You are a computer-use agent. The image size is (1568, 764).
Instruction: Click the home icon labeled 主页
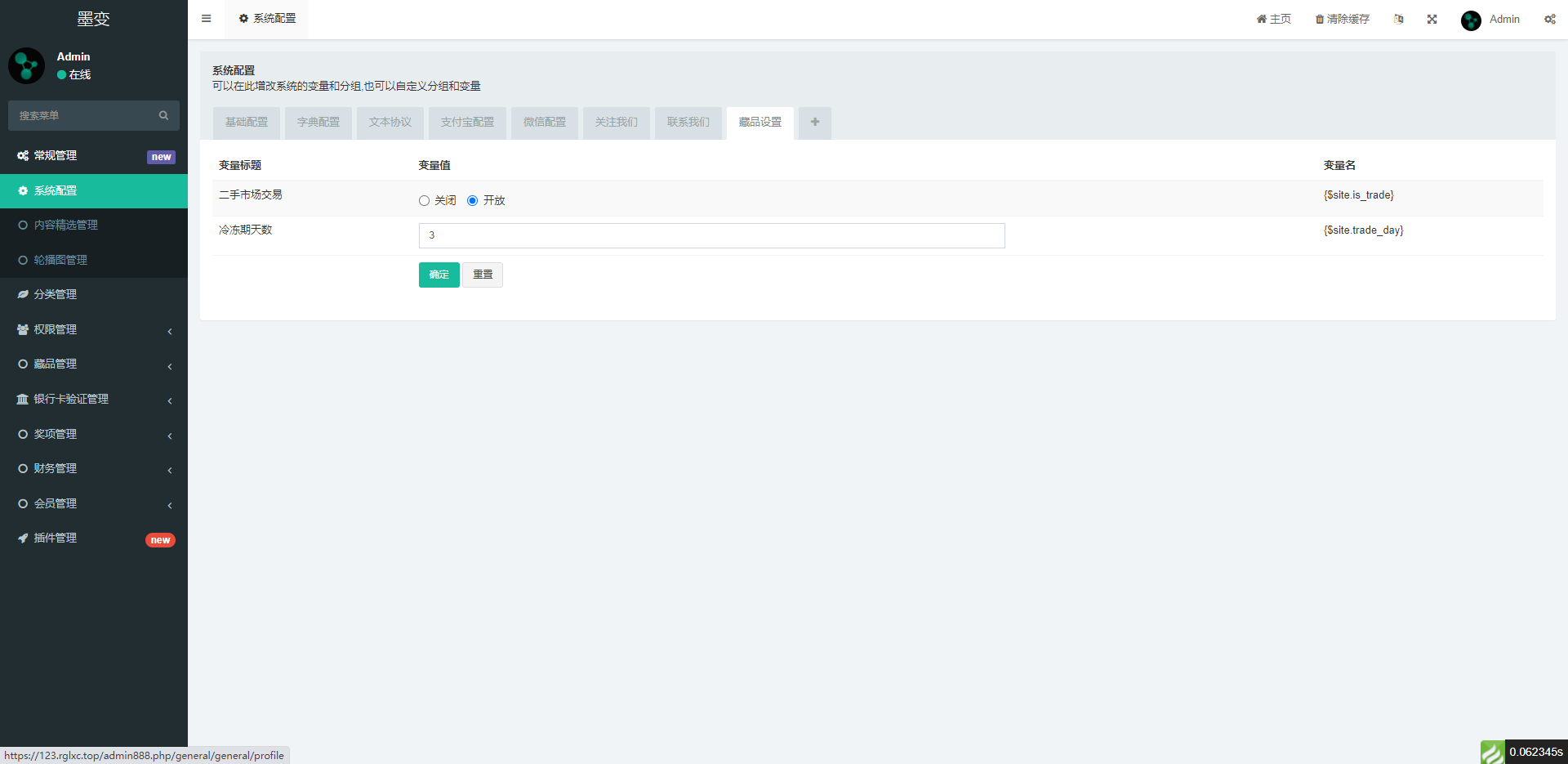[1262, 19]
